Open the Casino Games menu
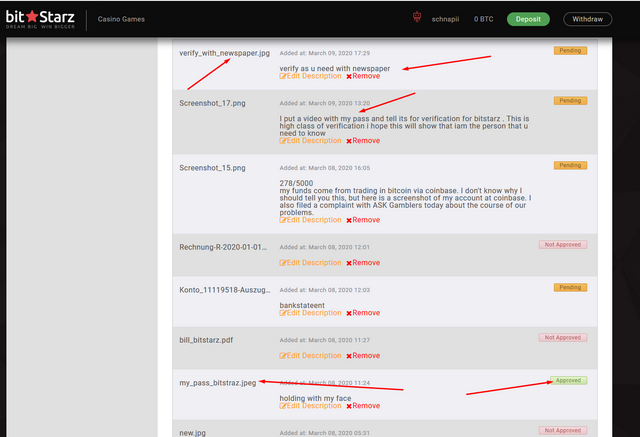Image resolution: width=640 pixels, height=437 pixels. click(121, 19)
